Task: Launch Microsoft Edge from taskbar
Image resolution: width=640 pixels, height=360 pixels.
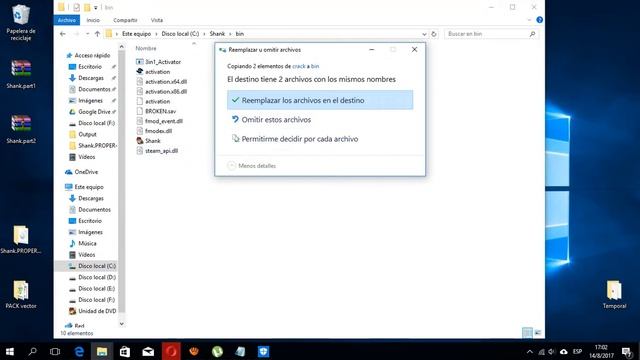Action: click(79, 351)
